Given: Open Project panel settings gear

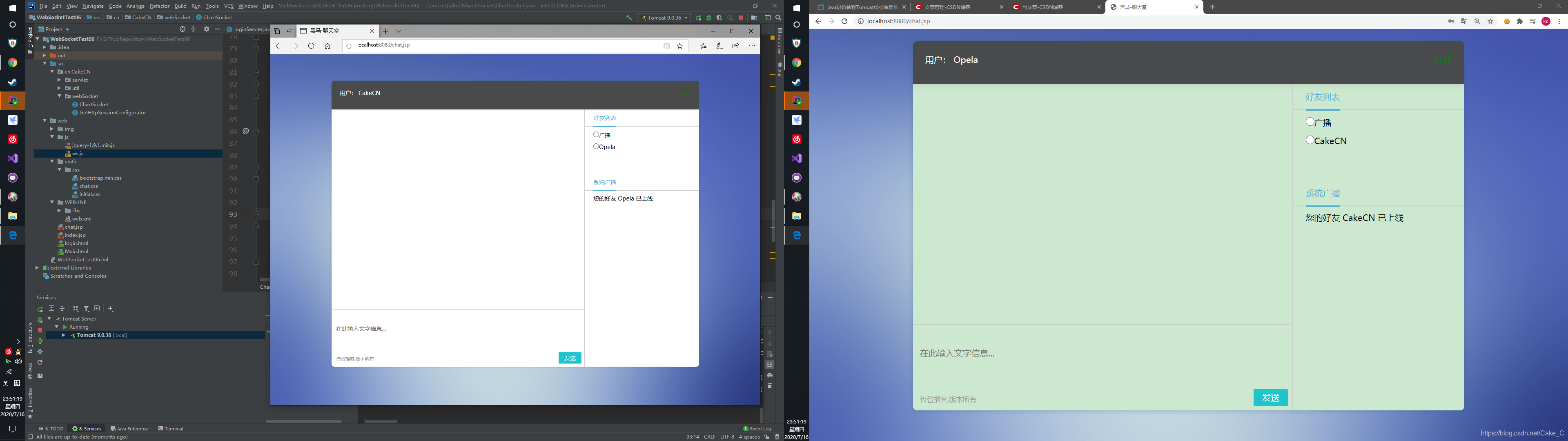Looking at the screenshot, I should pyautogui.click(x=206, y=29).
